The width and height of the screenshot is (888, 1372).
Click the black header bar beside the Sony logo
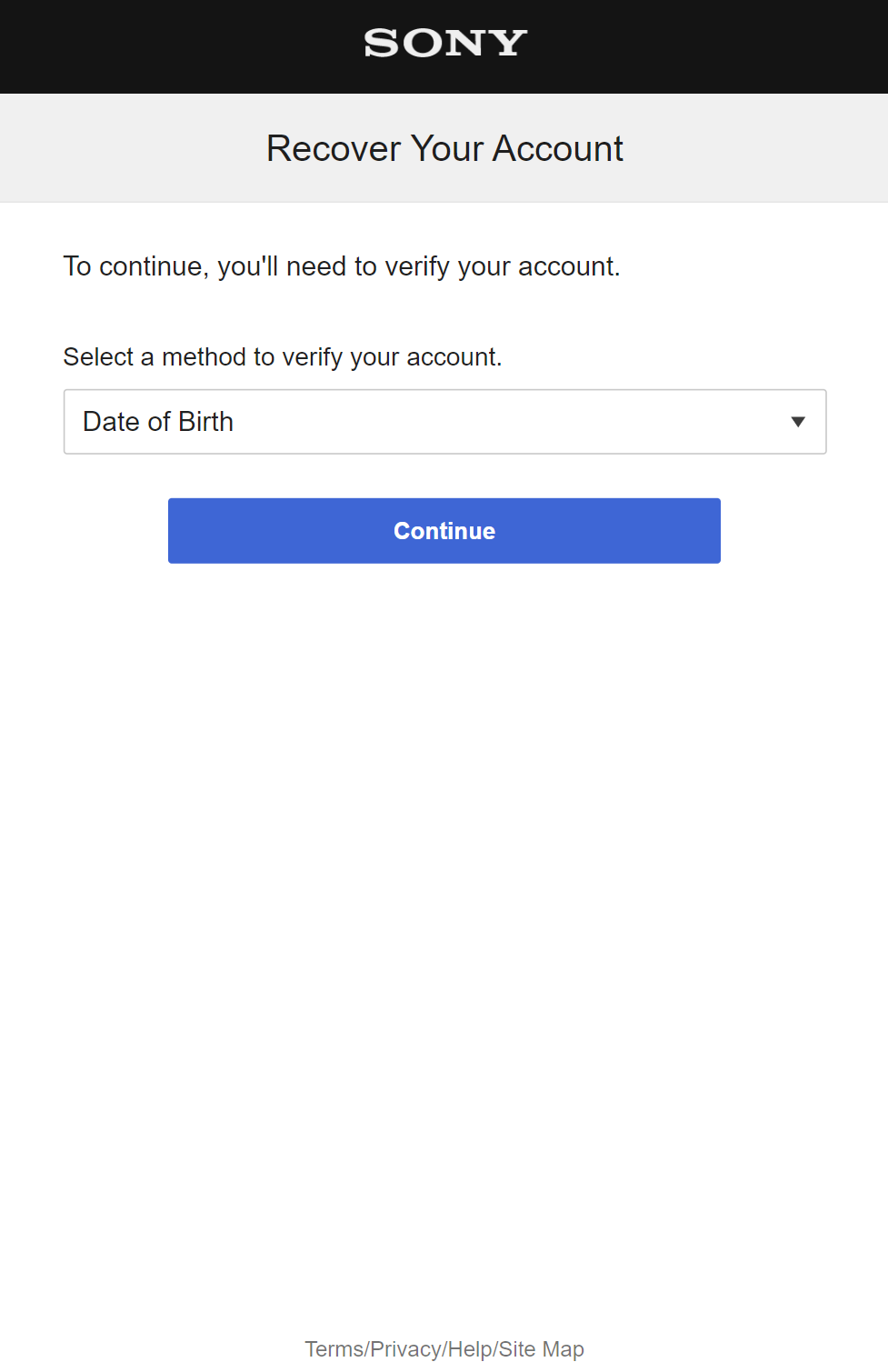coord(182,45)
